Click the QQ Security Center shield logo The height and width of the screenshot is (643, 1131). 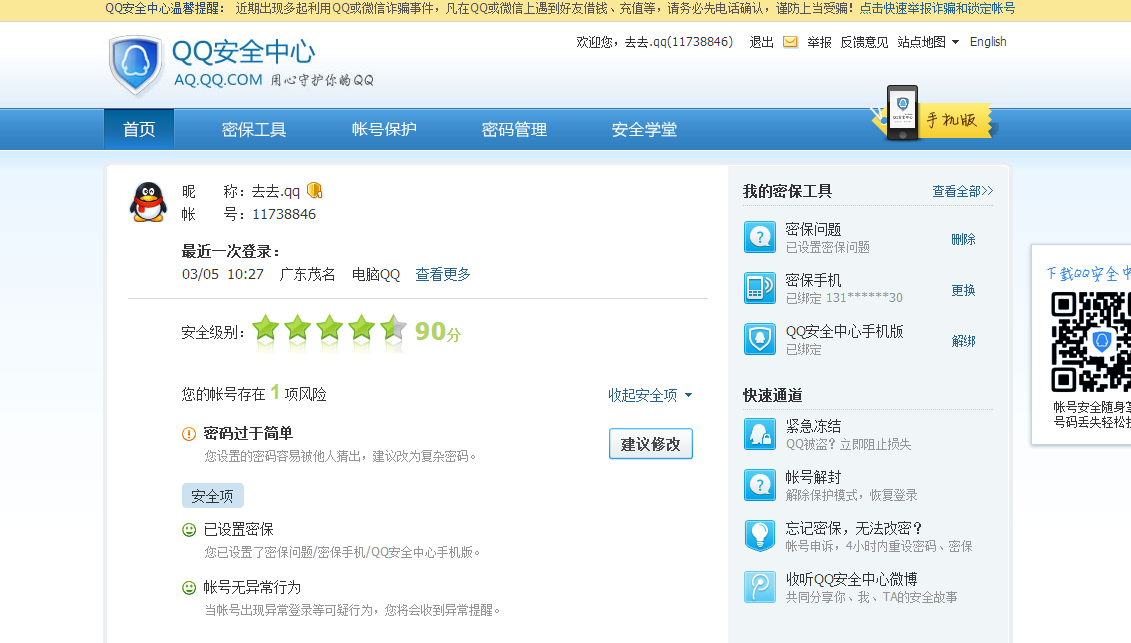[135, 65]
